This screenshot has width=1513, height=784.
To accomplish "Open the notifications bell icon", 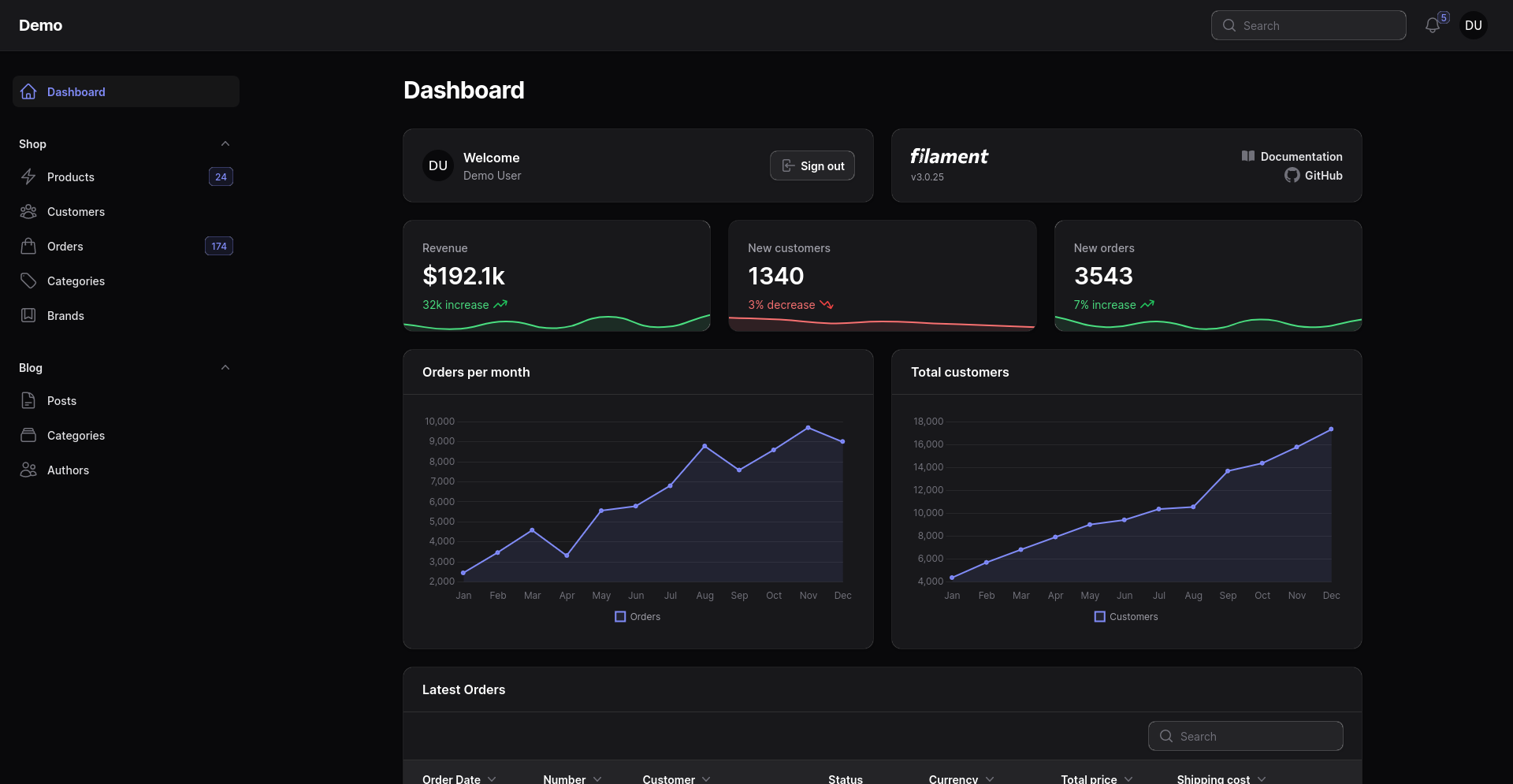I will pyautogui.click(x=1432, y=26).
